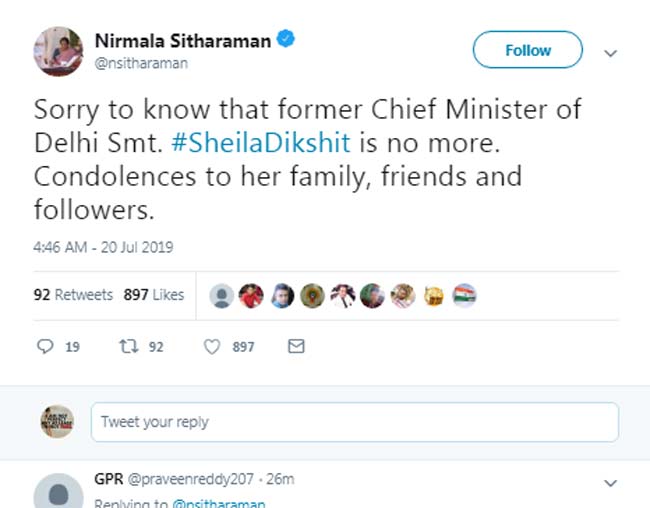Viewport: 650px width, 508px height.
Task: Click the Indian flag liker avatar
Action: pyautogui.click(x=464, y=295)
